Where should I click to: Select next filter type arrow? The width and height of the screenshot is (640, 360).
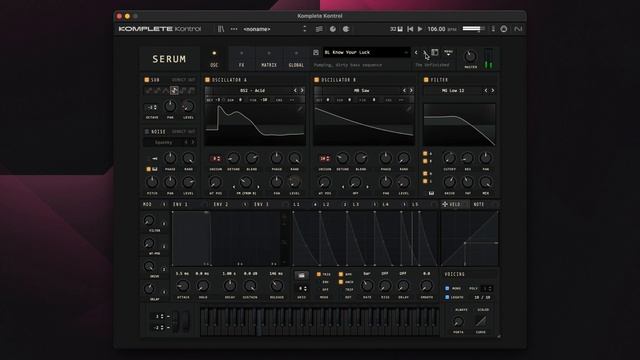[x=493, y=90]
